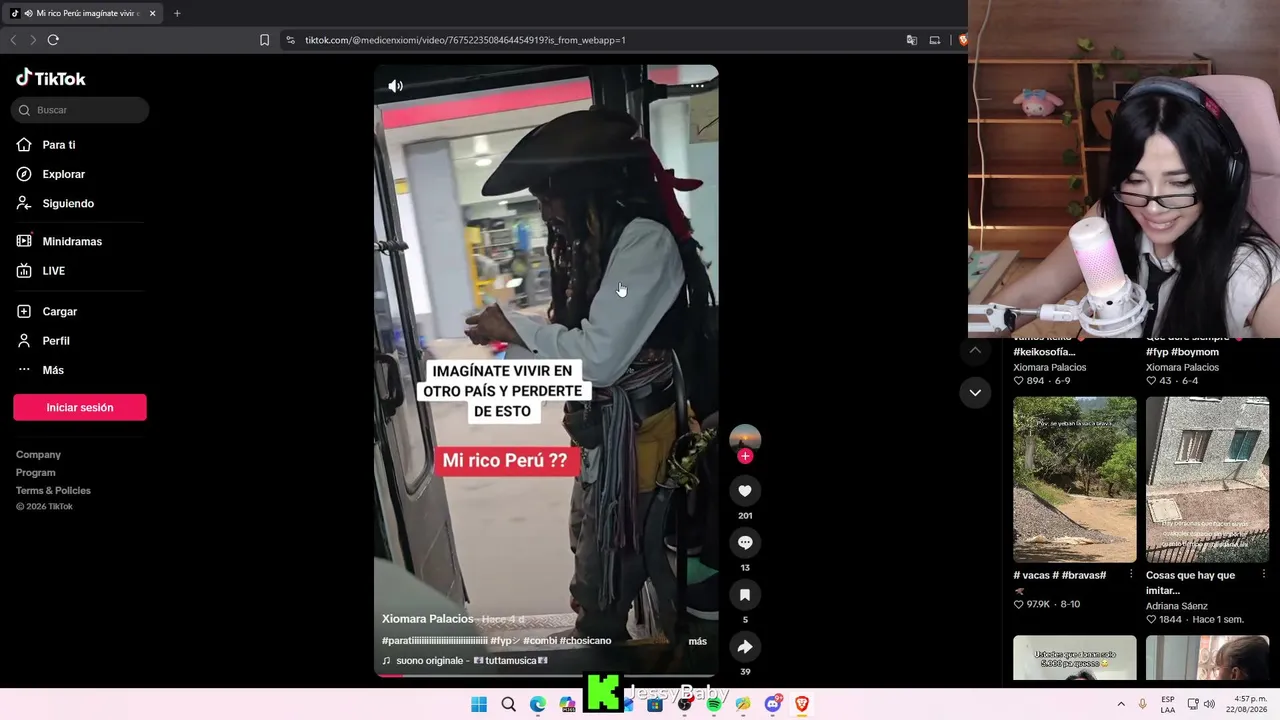This screenshot has width=1280, height=720.
Task: Click the ESP LAA language indicator
Action: [1168, 705]
